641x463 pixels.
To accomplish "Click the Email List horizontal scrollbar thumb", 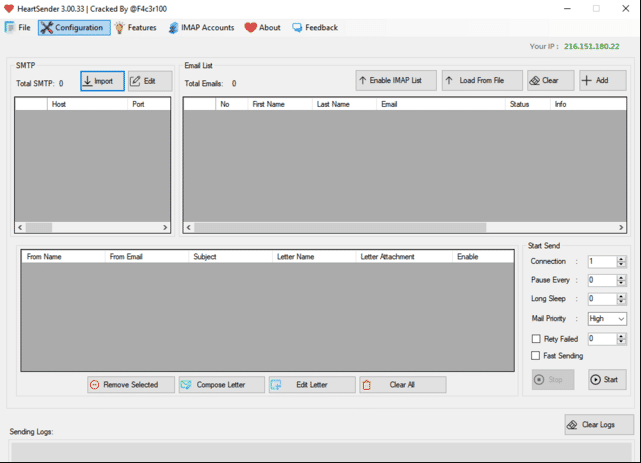I will (340, 227).
